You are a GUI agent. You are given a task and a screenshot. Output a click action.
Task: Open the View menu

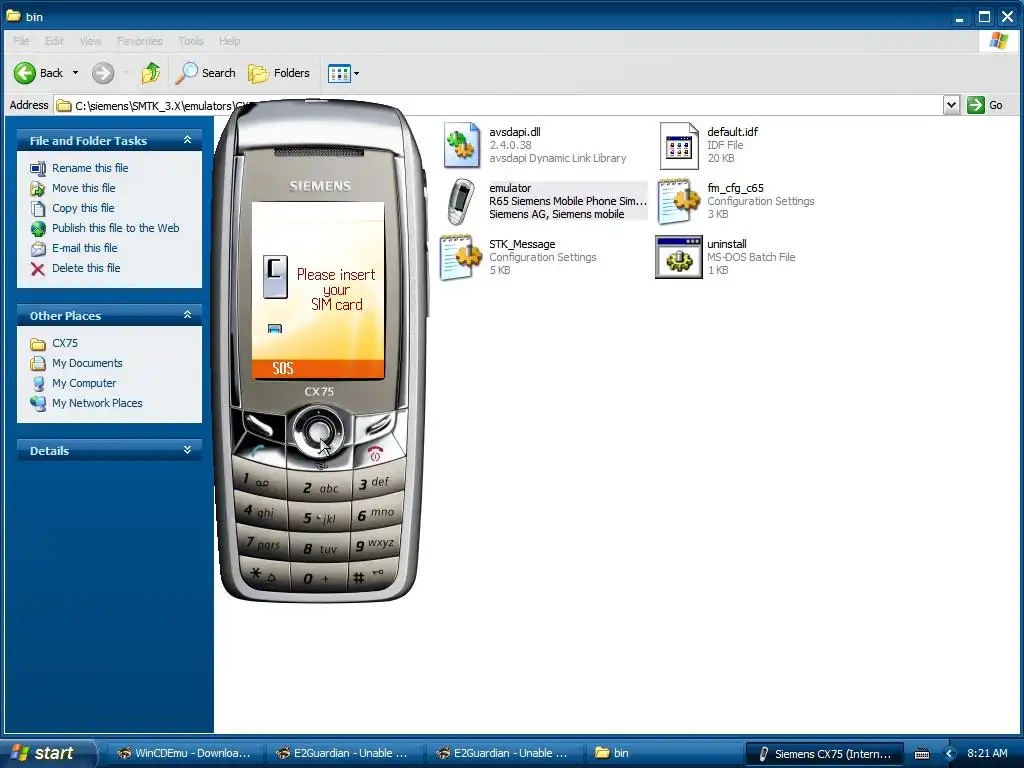coord(90,40)
